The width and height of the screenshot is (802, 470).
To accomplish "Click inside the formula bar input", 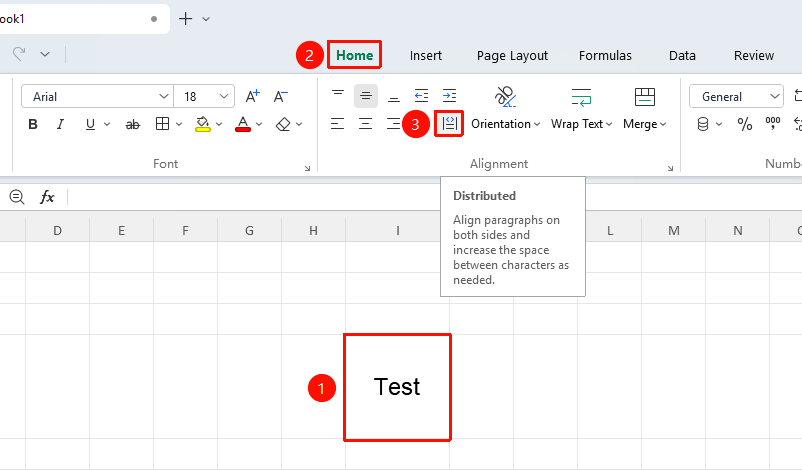I will click(x=435, y=196).
